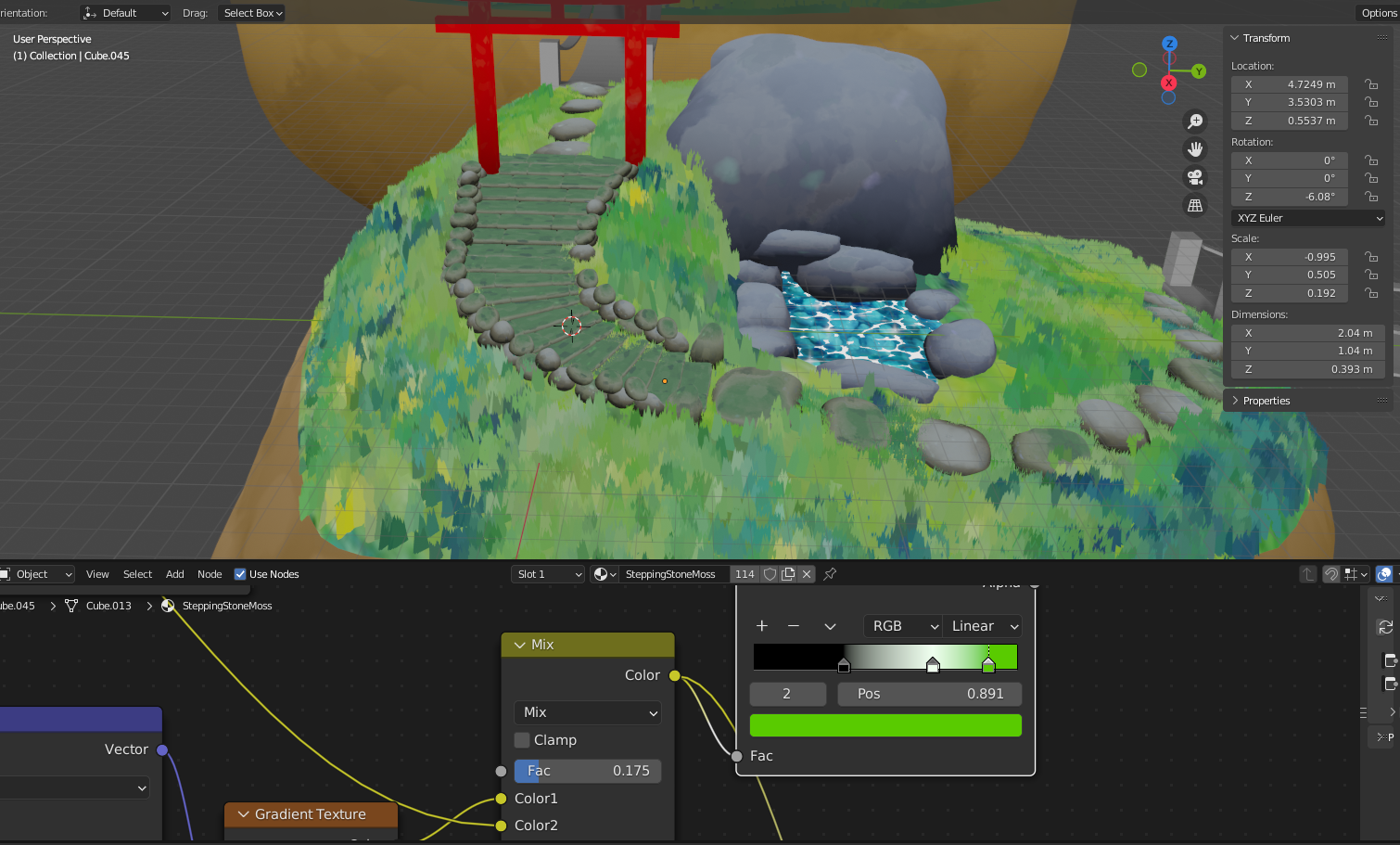Open the Add menu in node editor
The height and width of the screenshot is (845, 1400).
(174, 574)
